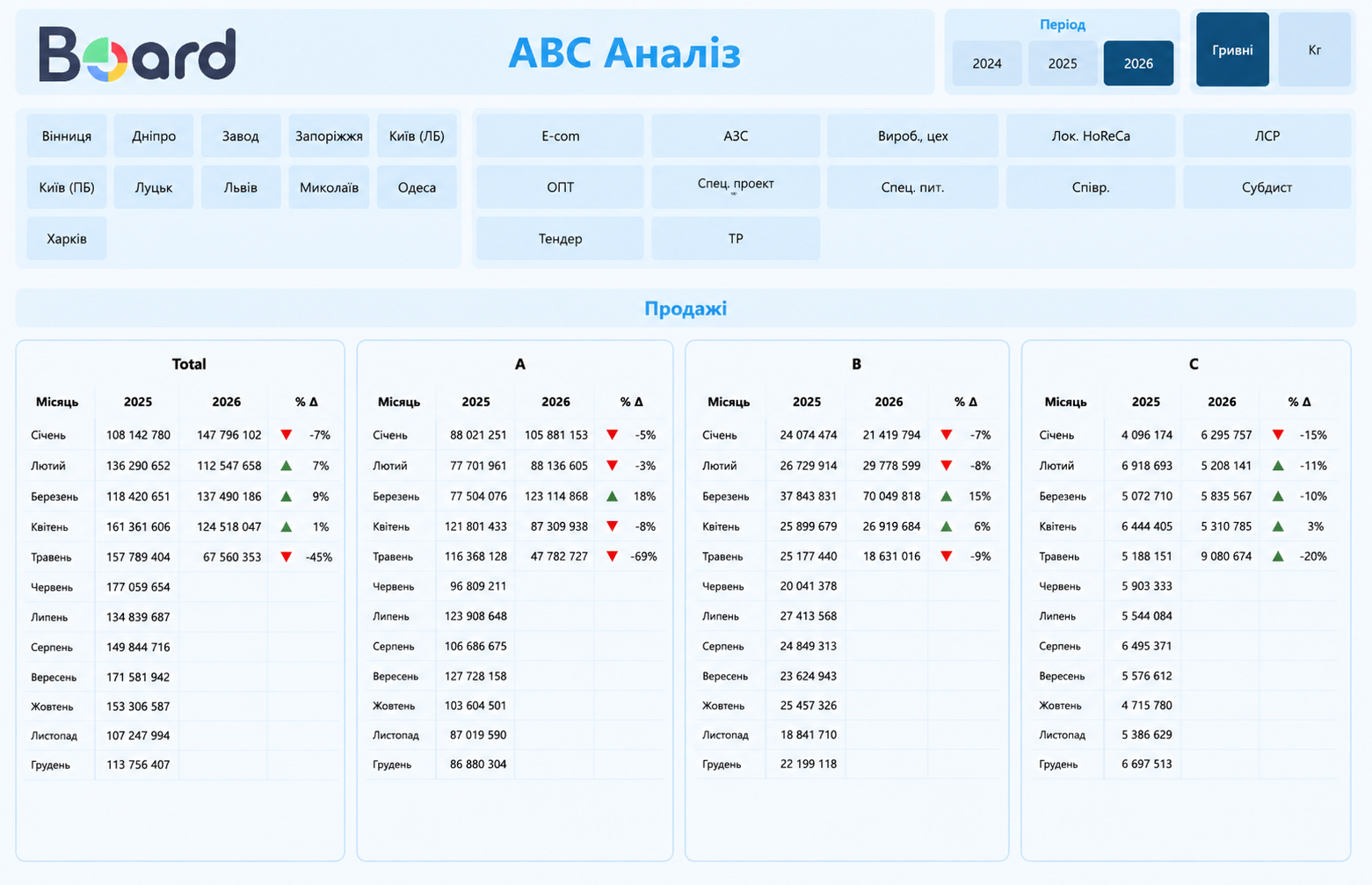The image size is (1372, 885).
Task: Click the -69% change in table A
Action: [x=643, y=556]
